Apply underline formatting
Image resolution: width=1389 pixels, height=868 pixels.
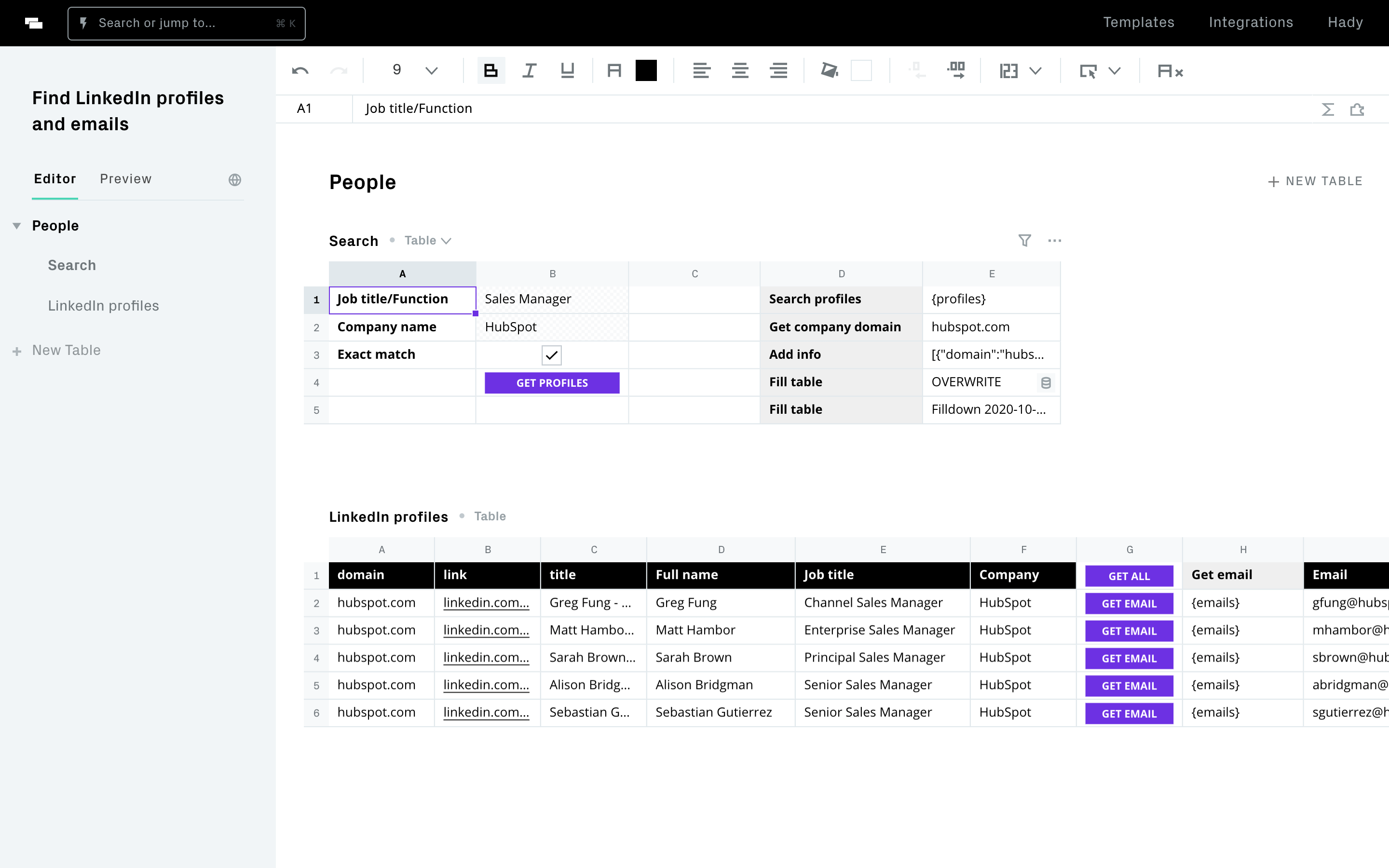click(x=567, y=71)
